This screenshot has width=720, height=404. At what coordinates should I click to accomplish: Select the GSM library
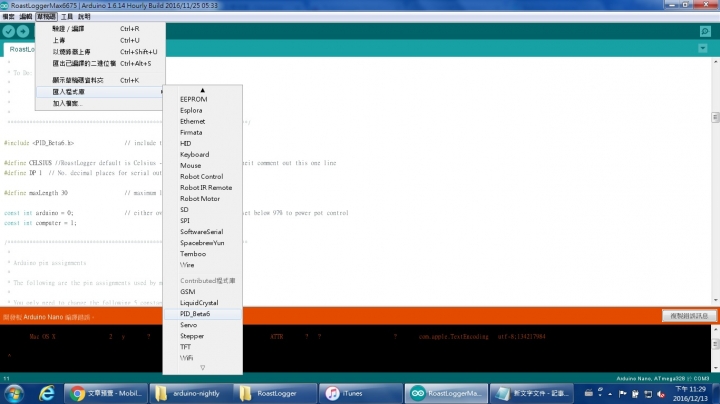202,292
